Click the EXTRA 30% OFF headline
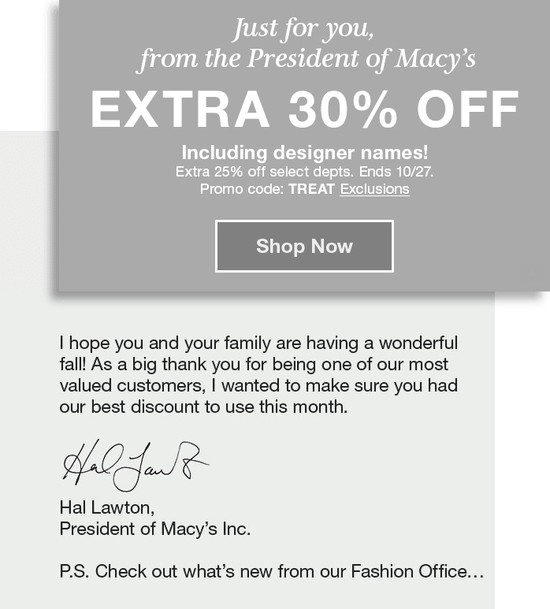The height and width of the screenshot is (609, 550). pyautogui.click(x=305, y=109)
